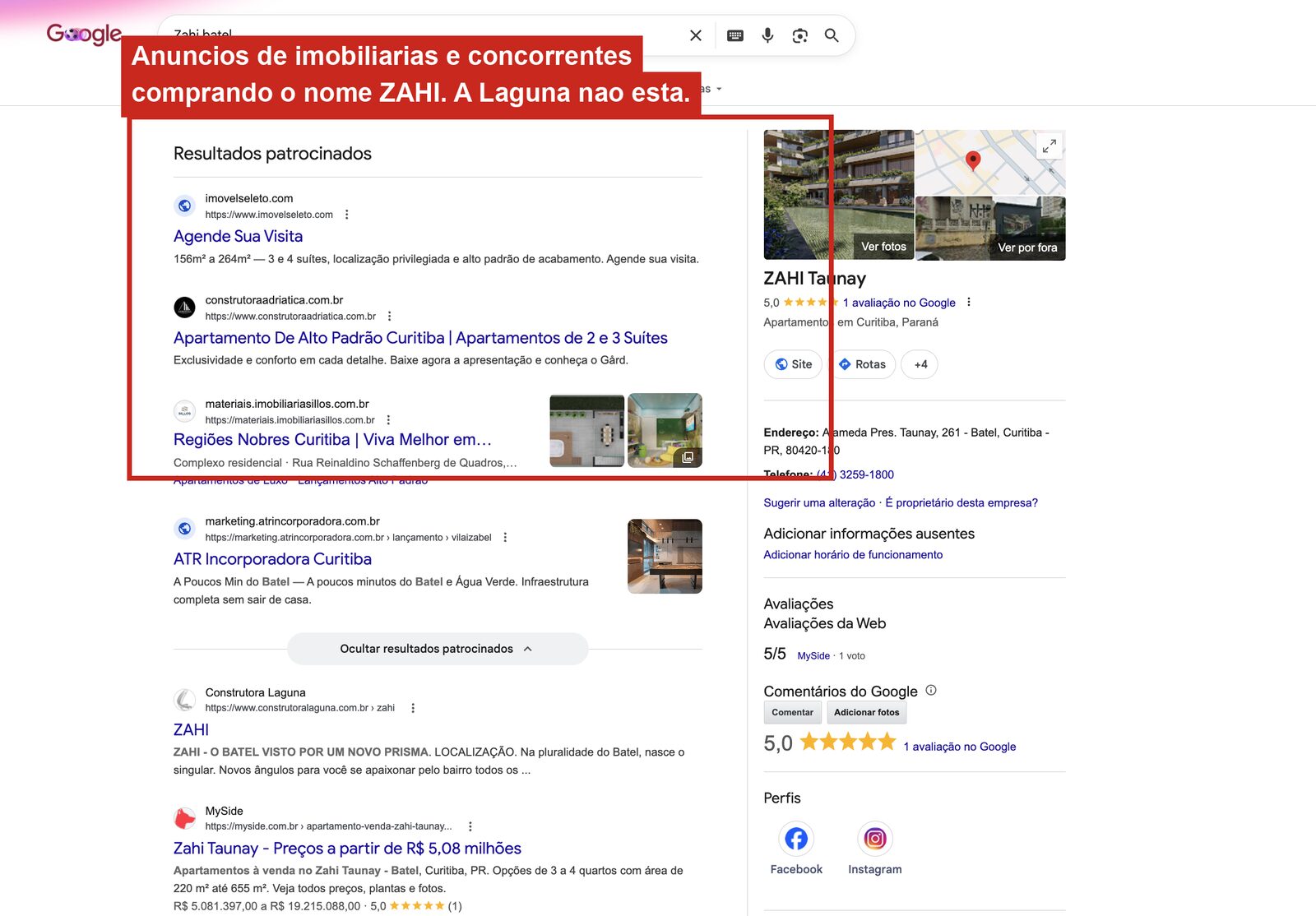Click the Resultados patrocinados heading
The height and width of the screenshot is (916, 1316).
272,154
